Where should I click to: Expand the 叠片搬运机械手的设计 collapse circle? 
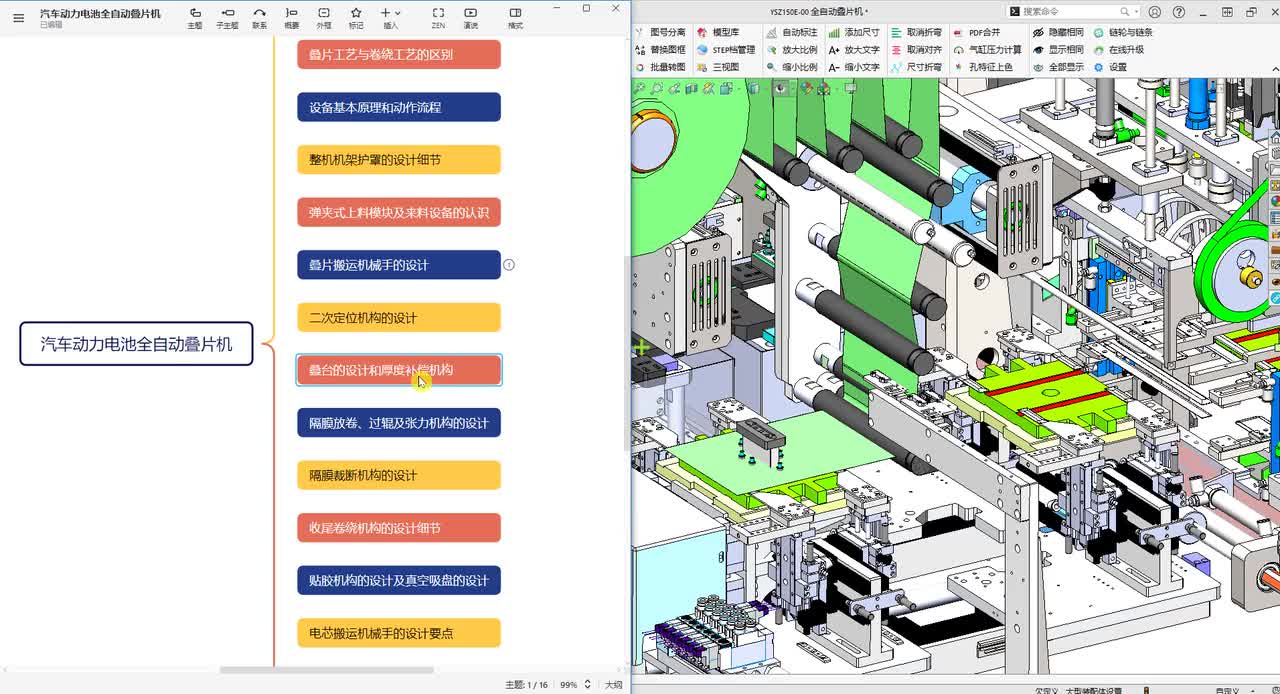pos(509,265)
